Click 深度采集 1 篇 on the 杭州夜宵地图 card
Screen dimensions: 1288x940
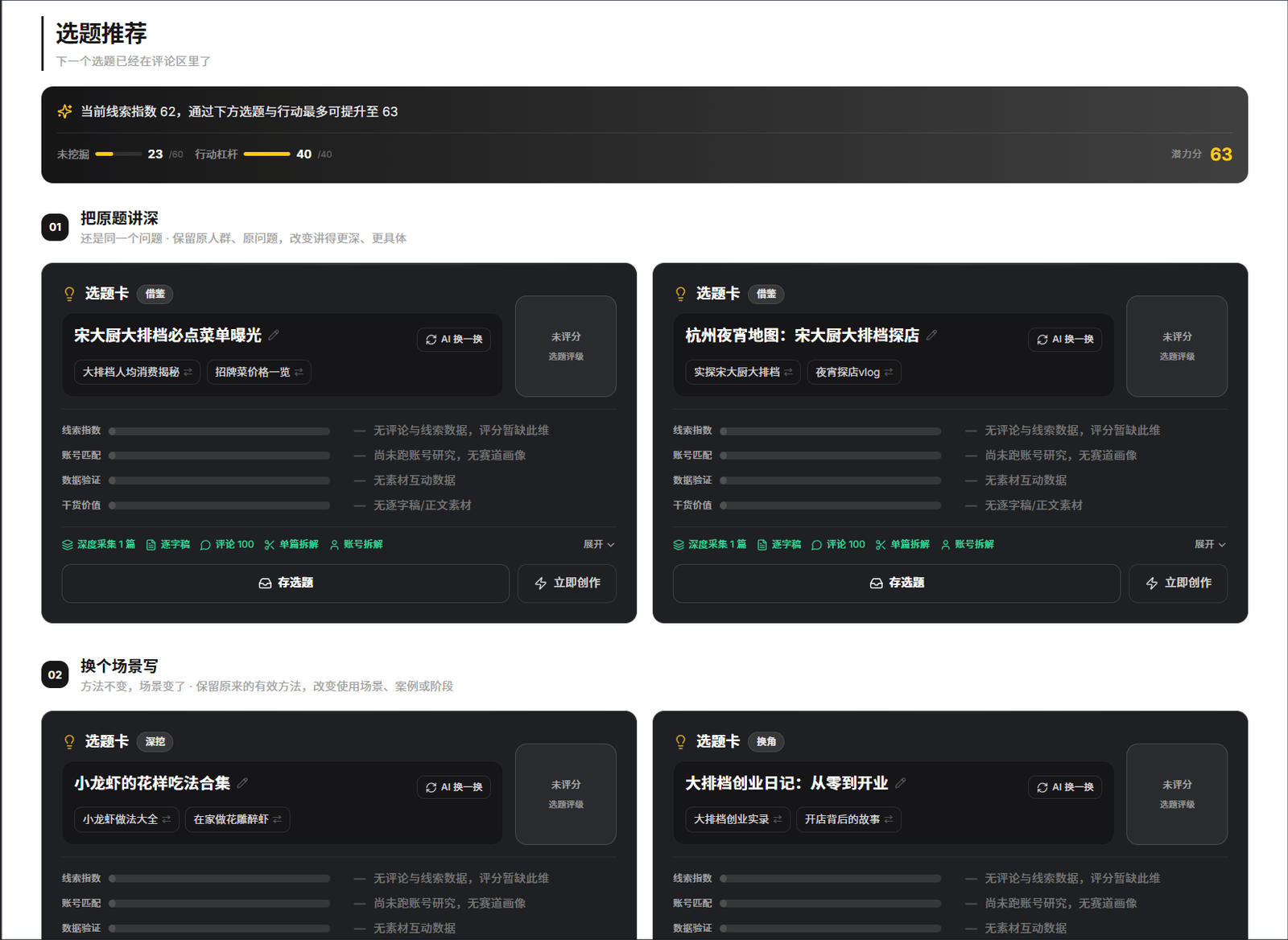click(x=710, y=545)
